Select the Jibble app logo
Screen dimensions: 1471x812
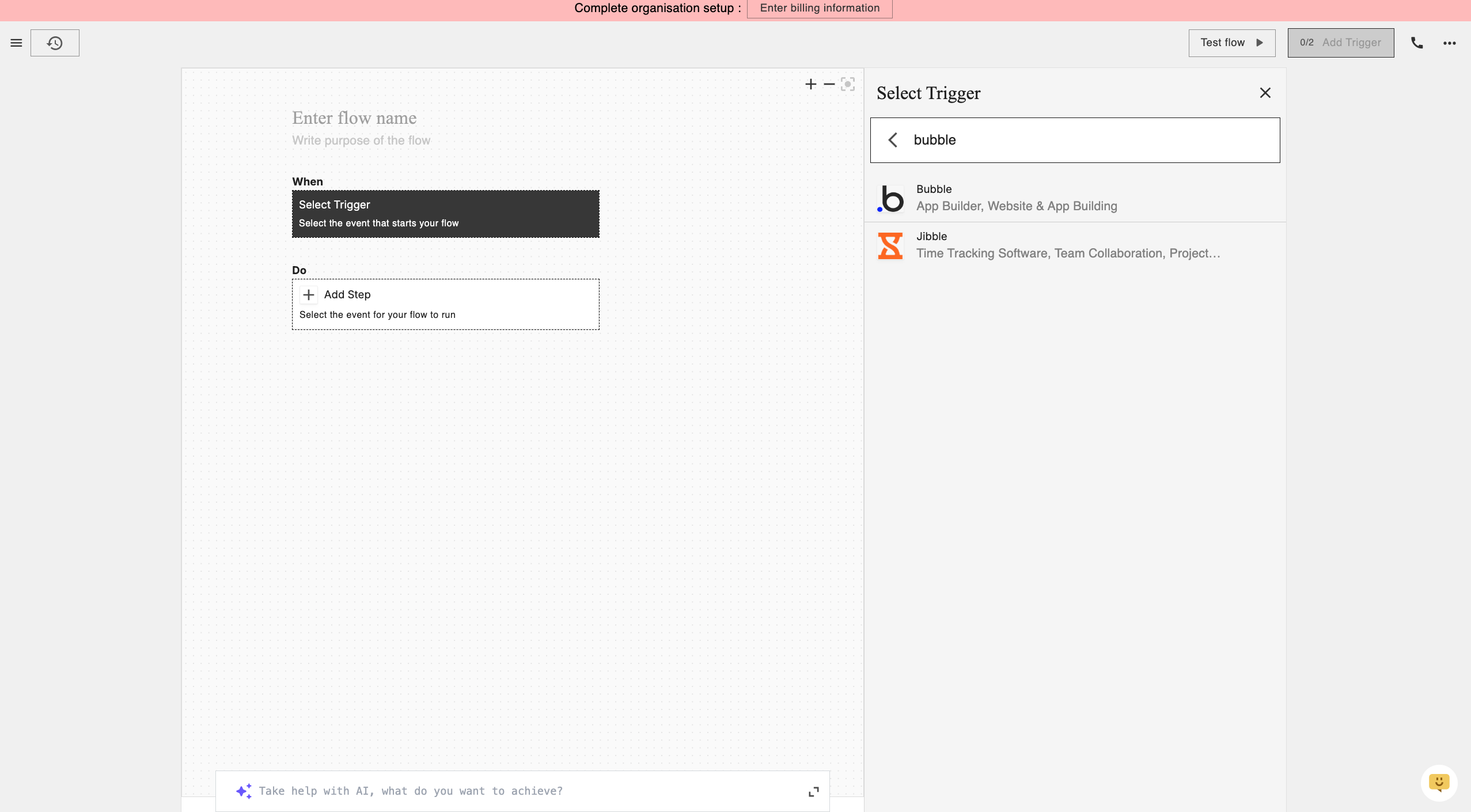[890, 245]
